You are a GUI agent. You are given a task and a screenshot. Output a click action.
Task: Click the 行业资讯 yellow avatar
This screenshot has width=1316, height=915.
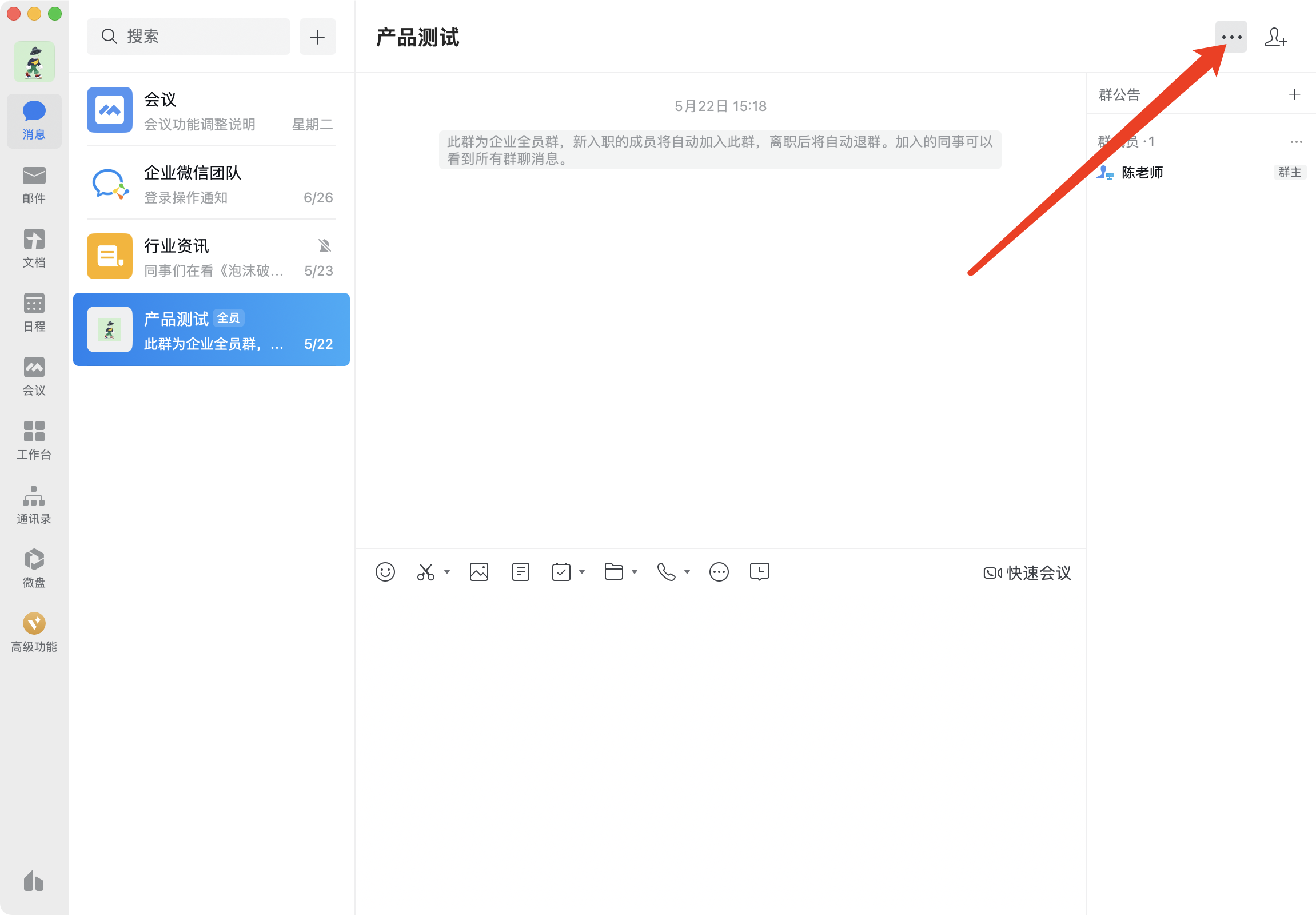[x=109, y=256]
